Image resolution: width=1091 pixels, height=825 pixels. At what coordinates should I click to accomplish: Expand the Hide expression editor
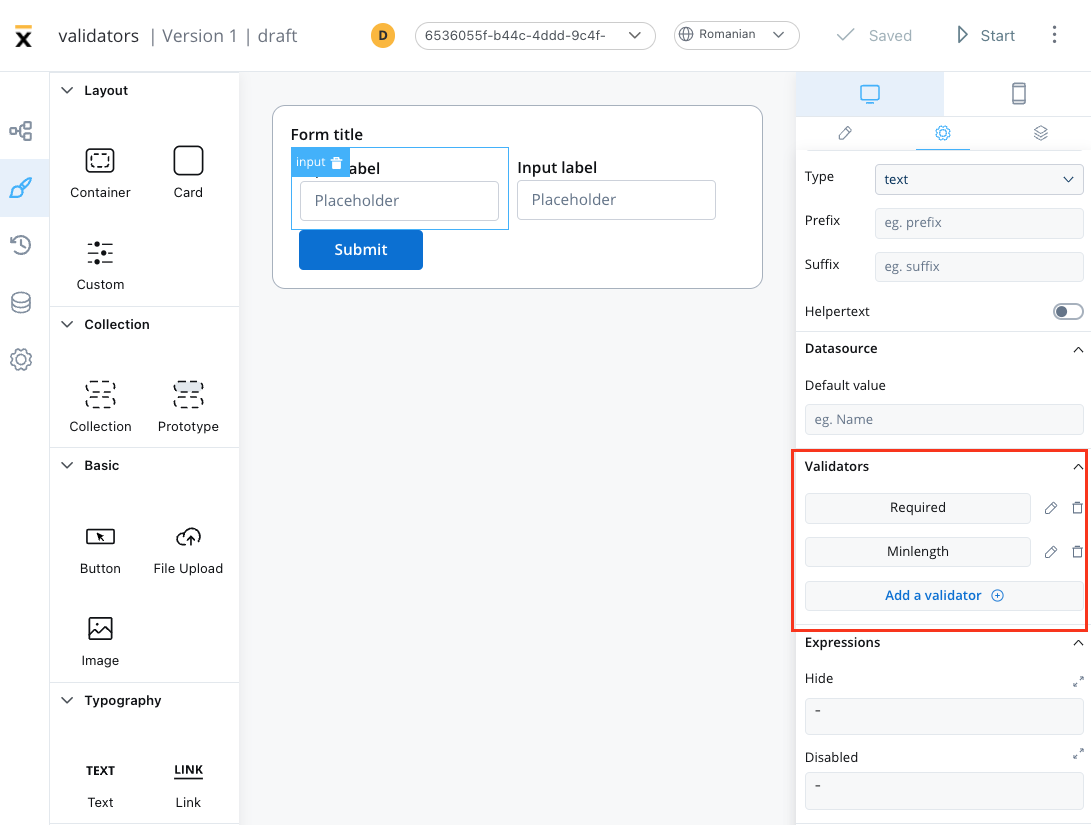pyautogui.click(x=1078, y=681)
